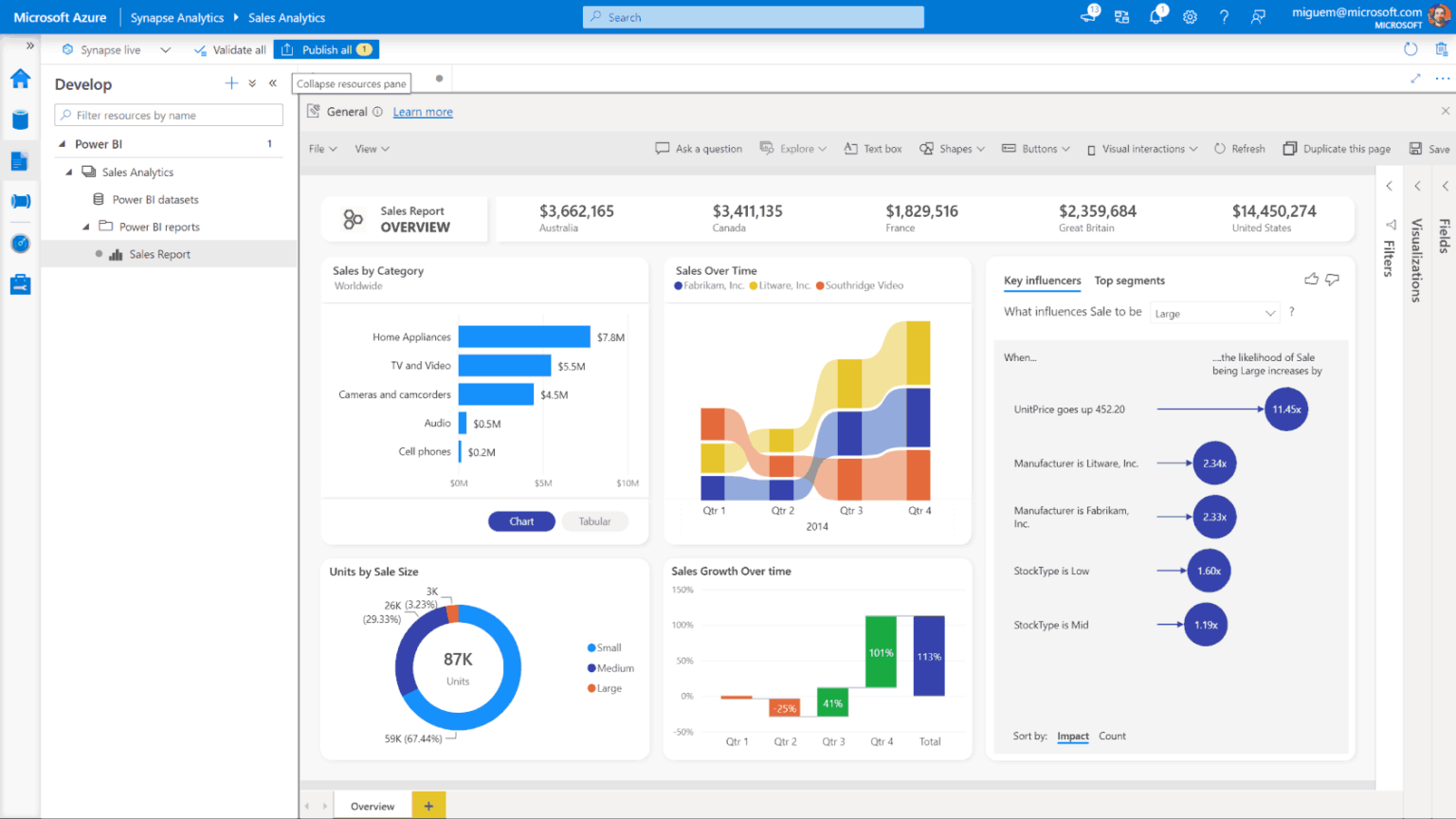
Task: Select Chart view for Sales by Category
Action: tap(521, 520)
